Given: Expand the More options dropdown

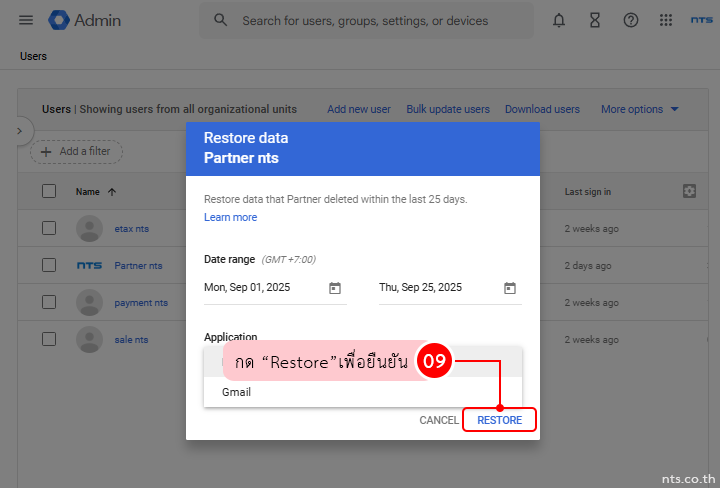Looking at the screenshot, I should tap(640, 109).
